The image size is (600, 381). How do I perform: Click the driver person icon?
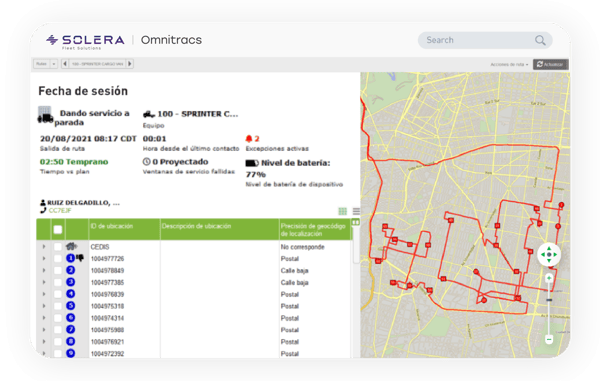coord(43,203)
